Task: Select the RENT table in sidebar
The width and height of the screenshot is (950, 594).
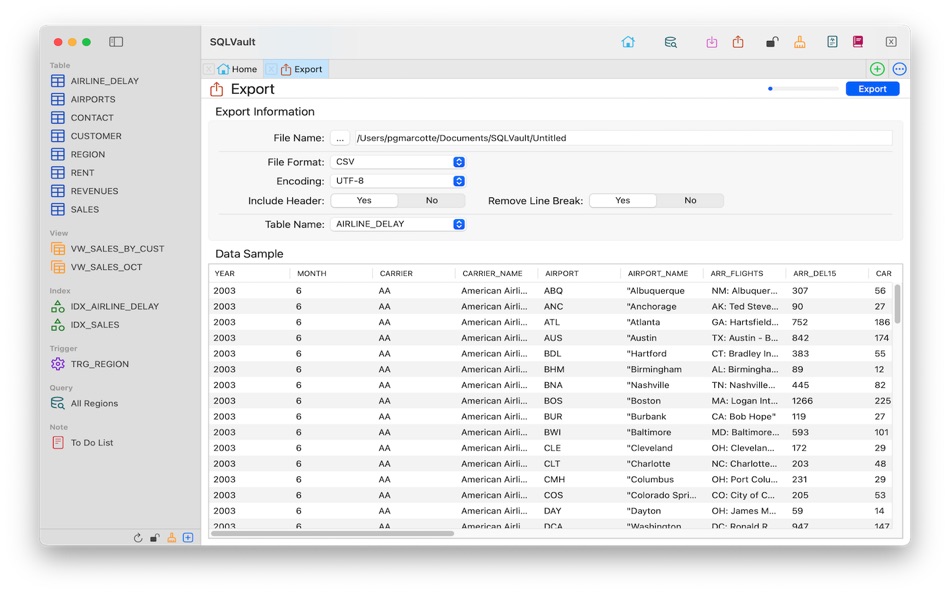Action: click(x=82, y=173)
